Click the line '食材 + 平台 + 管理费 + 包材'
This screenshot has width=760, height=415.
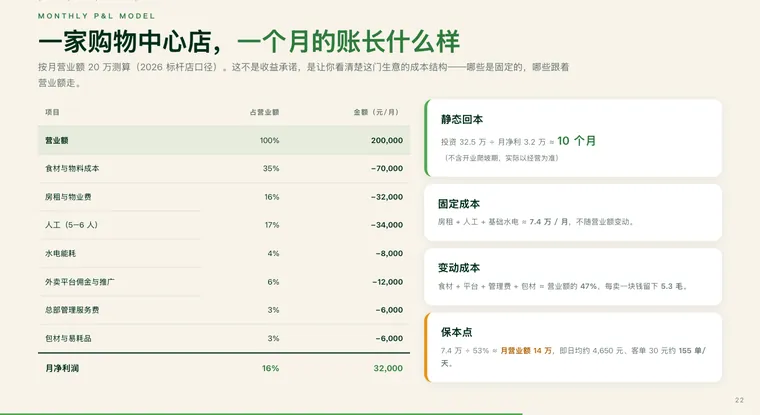(487, 287)
